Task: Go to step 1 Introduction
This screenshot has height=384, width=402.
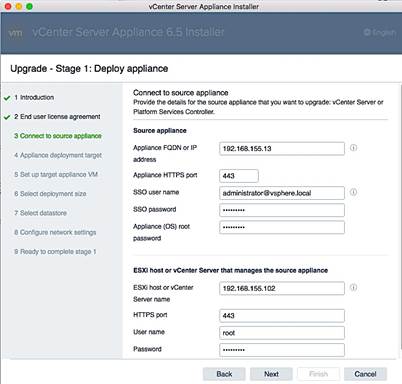Action: point(34,97)
